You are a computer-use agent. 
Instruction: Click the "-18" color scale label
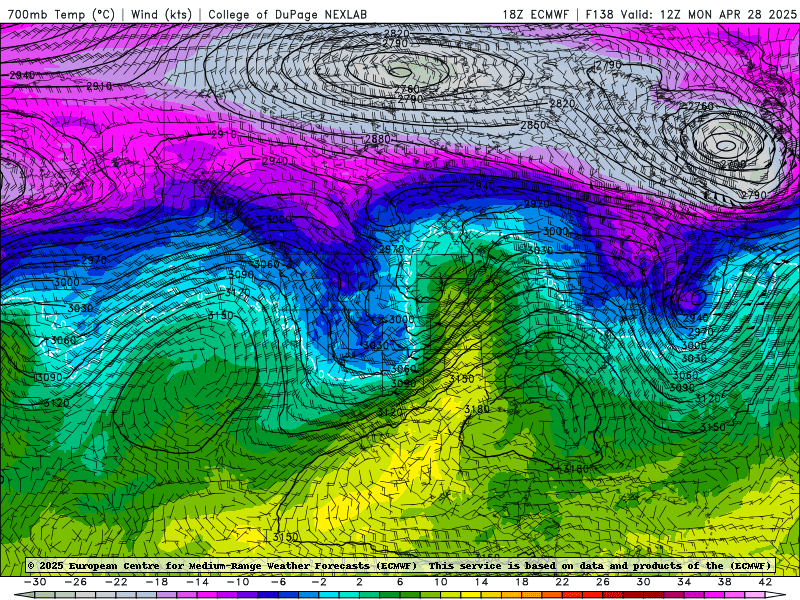[x=157, y=582]
